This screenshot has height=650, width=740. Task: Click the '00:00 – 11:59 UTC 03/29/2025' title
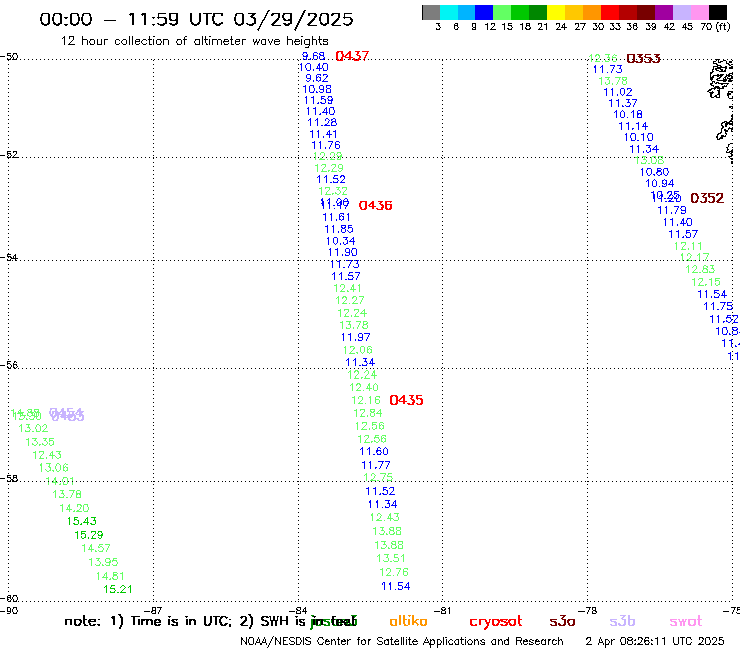tap(196, 19)
